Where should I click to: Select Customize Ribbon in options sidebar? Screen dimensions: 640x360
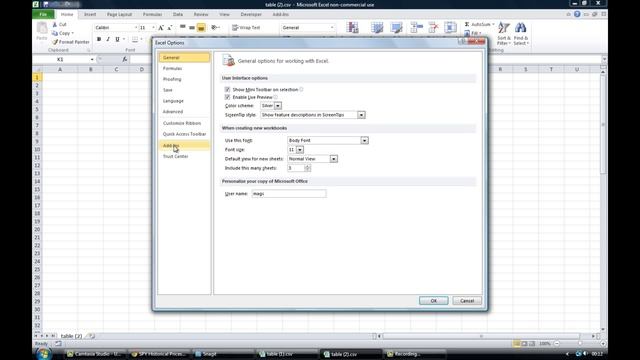(184, 123)
